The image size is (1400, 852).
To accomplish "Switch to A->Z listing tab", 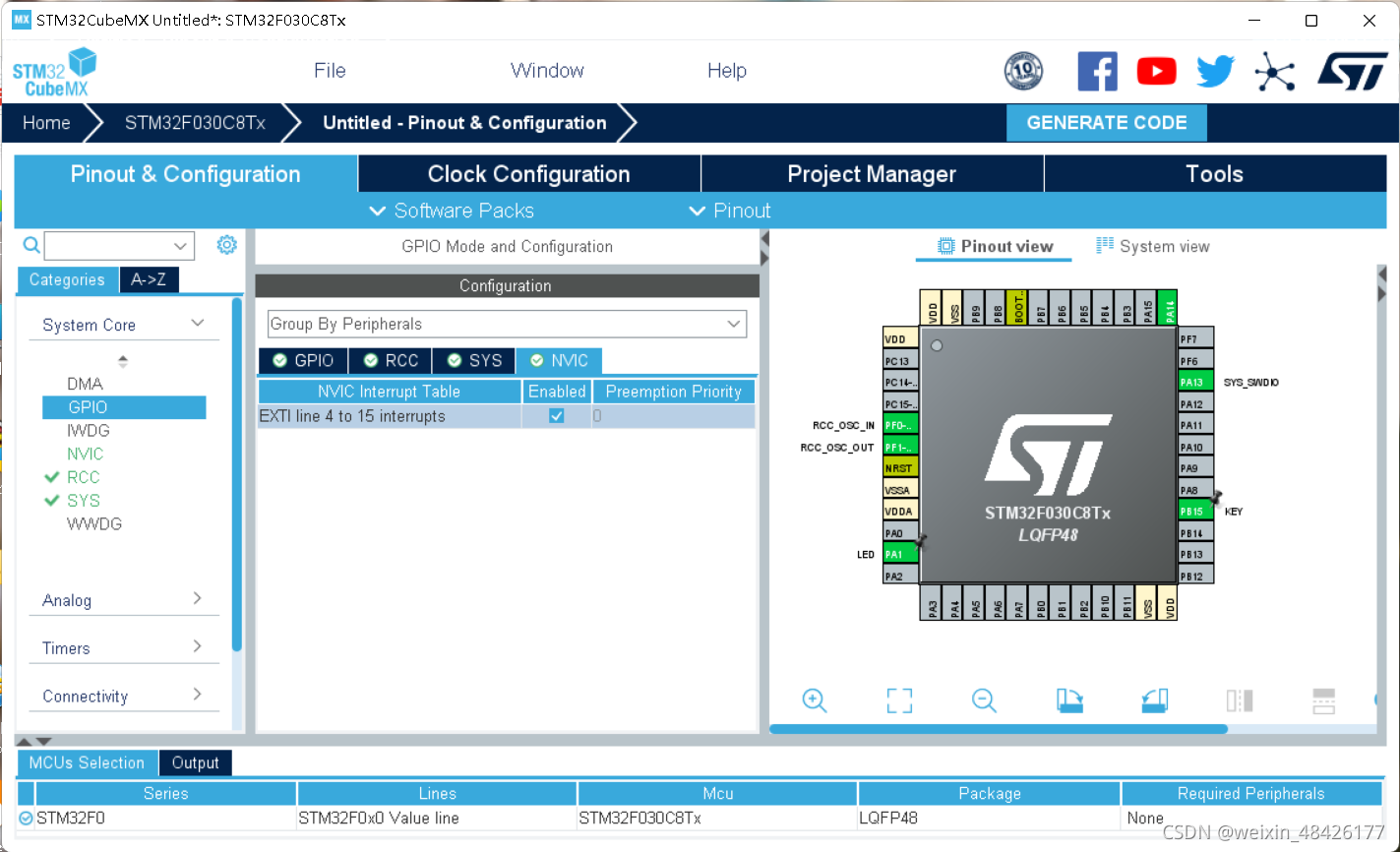I will [149, 279].
